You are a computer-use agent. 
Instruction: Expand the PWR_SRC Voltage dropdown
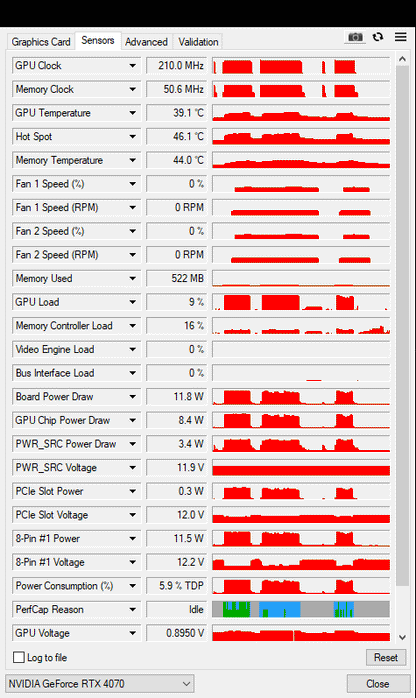[x=133, y=467]
